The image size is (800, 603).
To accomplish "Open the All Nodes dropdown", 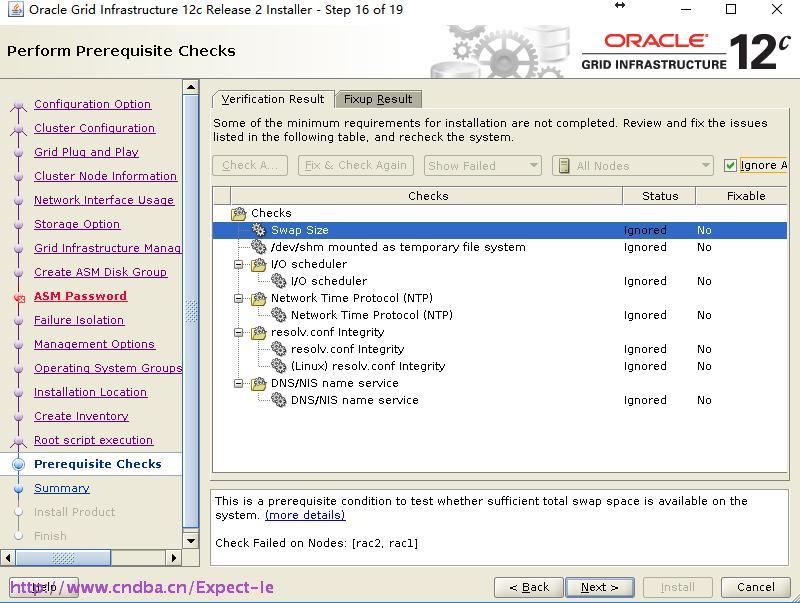I will pyautogui.click(x=633, y=166).
